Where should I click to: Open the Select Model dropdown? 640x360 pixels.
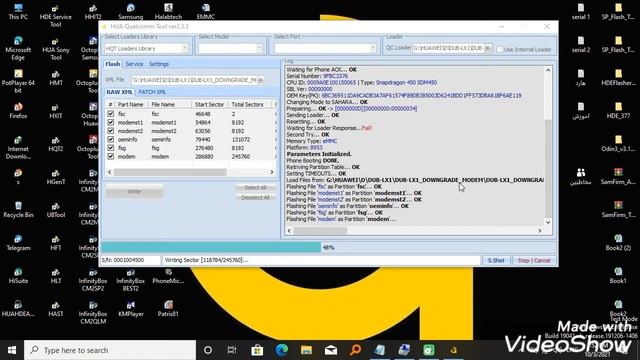(x=259, y=48)
